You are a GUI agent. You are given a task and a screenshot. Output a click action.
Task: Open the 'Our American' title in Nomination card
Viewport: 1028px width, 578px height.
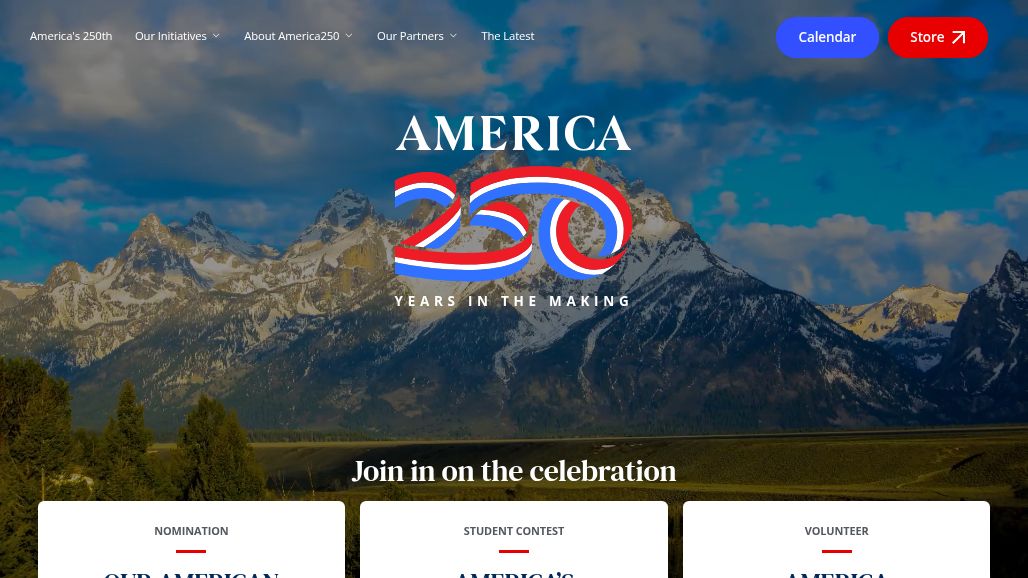pyautogui.click(x=191, y=574)
